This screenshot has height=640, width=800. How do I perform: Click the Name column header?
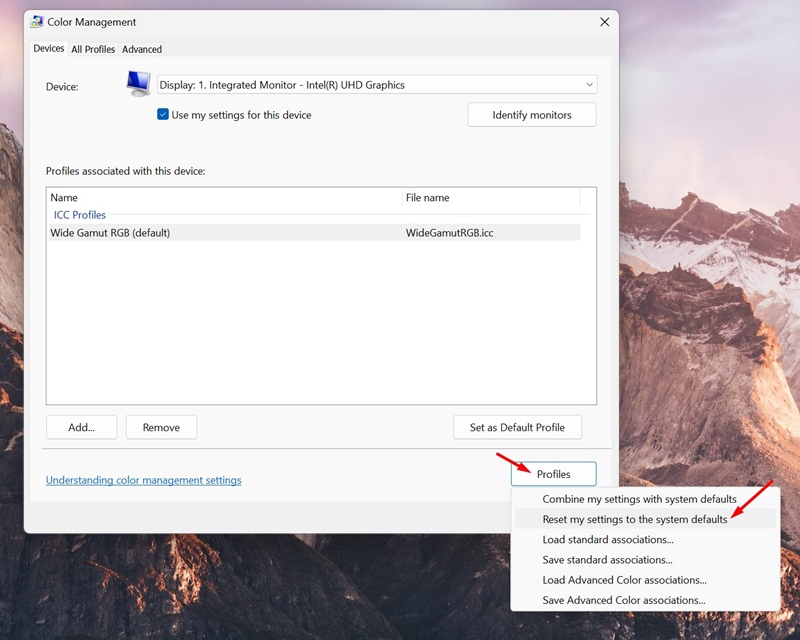(x=225, y=198)
